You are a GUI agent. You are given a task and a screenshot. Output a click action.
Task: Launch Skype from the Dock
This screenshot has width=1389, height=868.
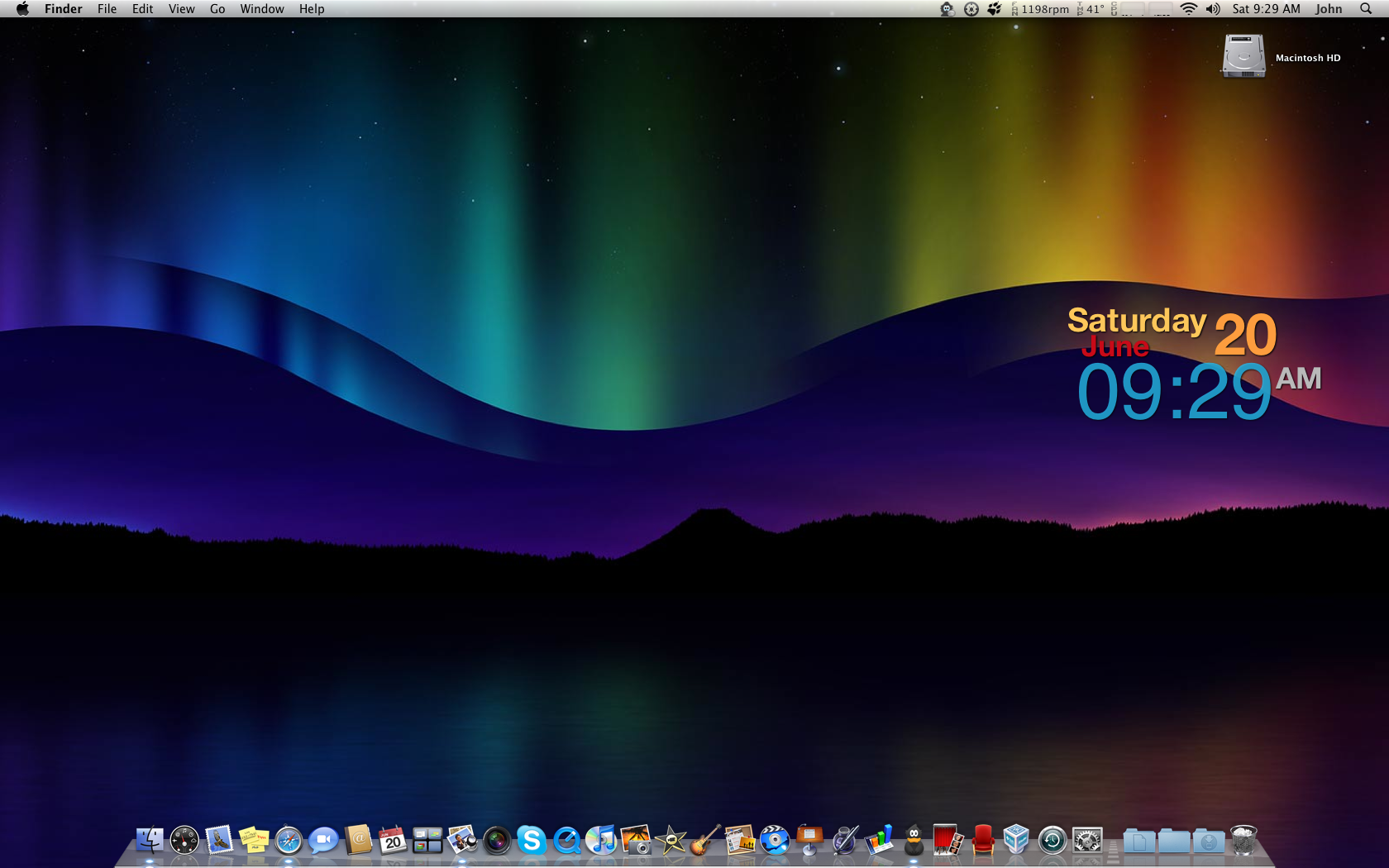click(532, 841)
